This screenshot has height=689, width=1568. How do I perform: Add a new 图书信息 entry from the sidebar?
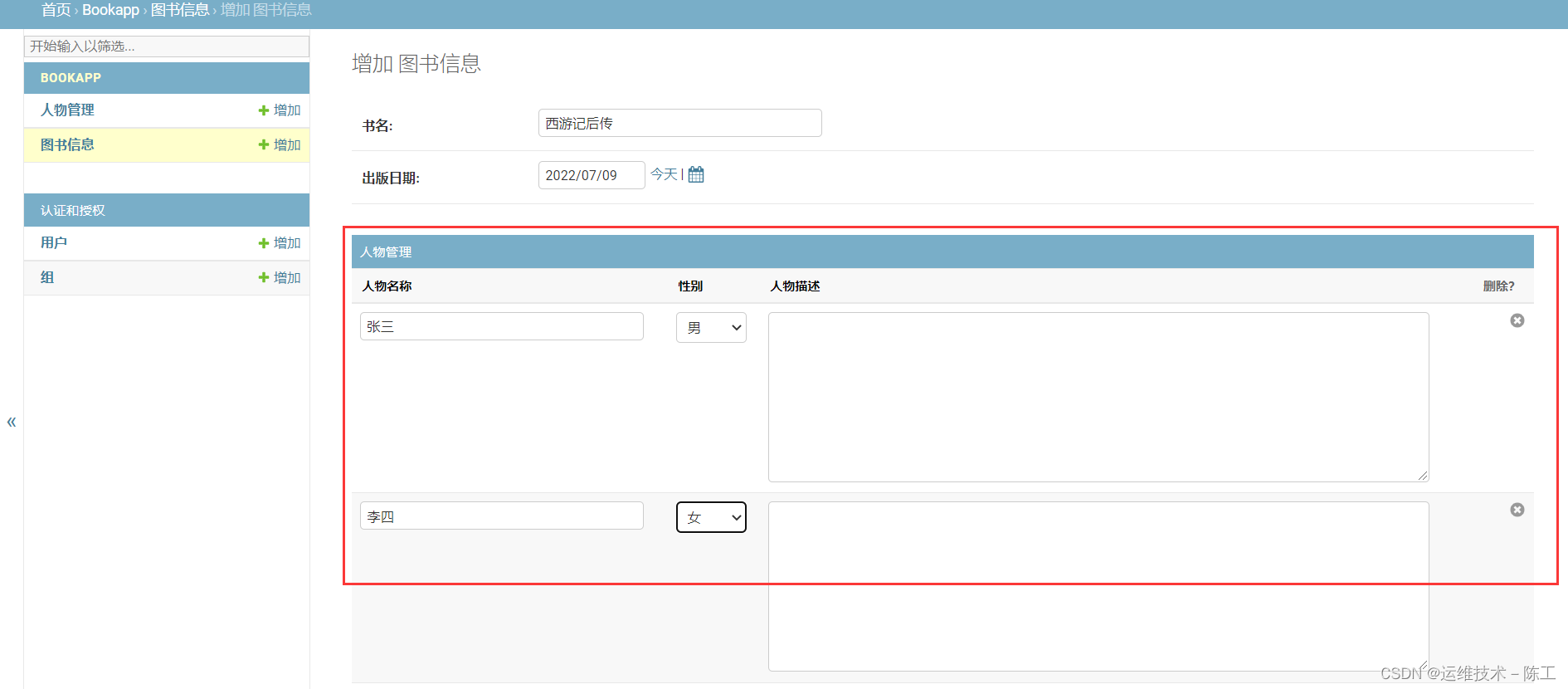coord(280,144)
